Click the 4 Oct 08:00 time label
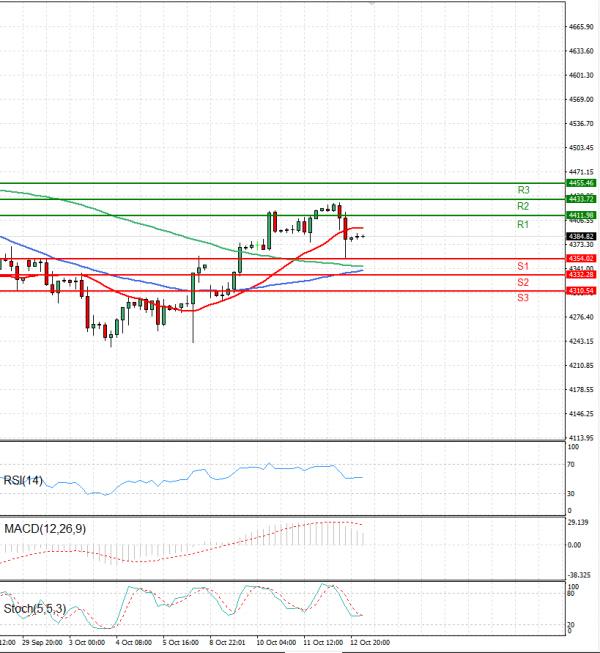 (x=134, y=643)
